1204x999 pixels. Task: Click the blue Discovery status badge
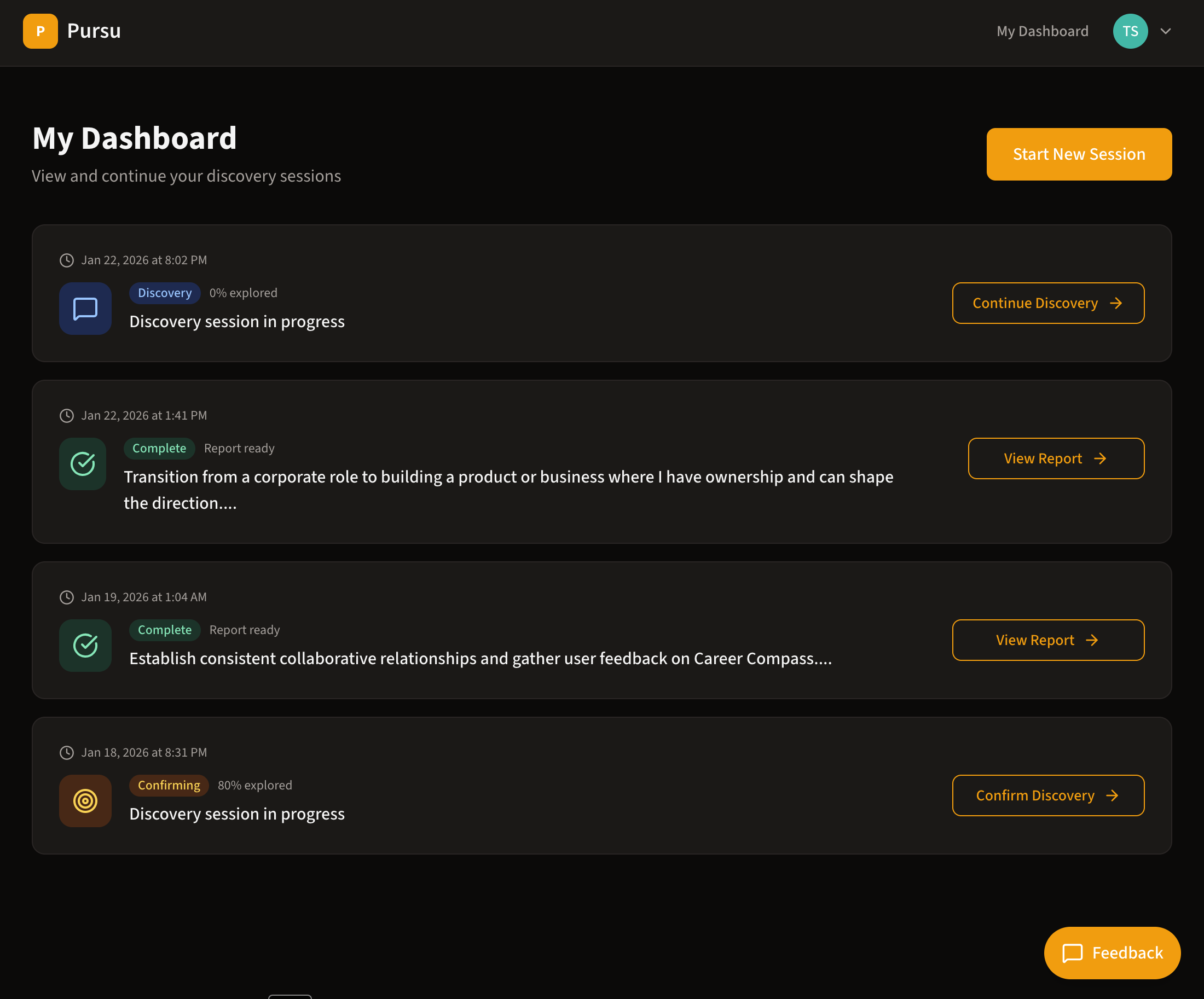165,293
